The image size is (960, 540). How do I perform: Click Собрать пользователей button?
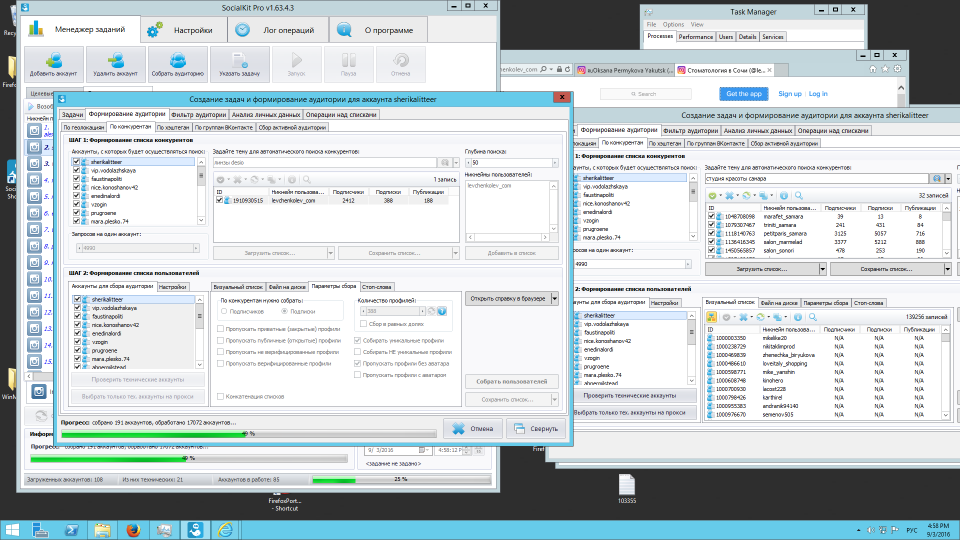coord(512,381)
